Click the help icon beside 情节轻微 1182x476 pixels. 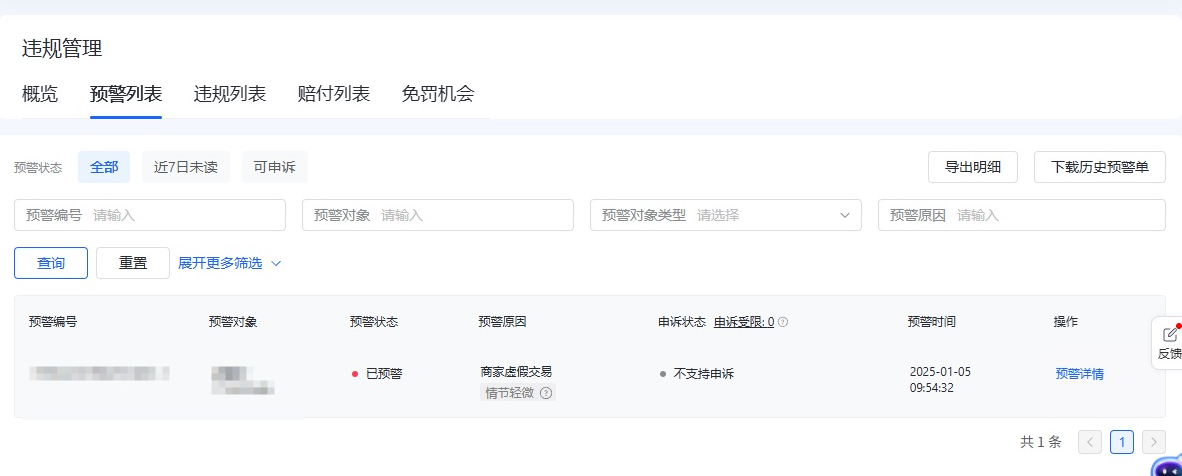click(546, 393)
